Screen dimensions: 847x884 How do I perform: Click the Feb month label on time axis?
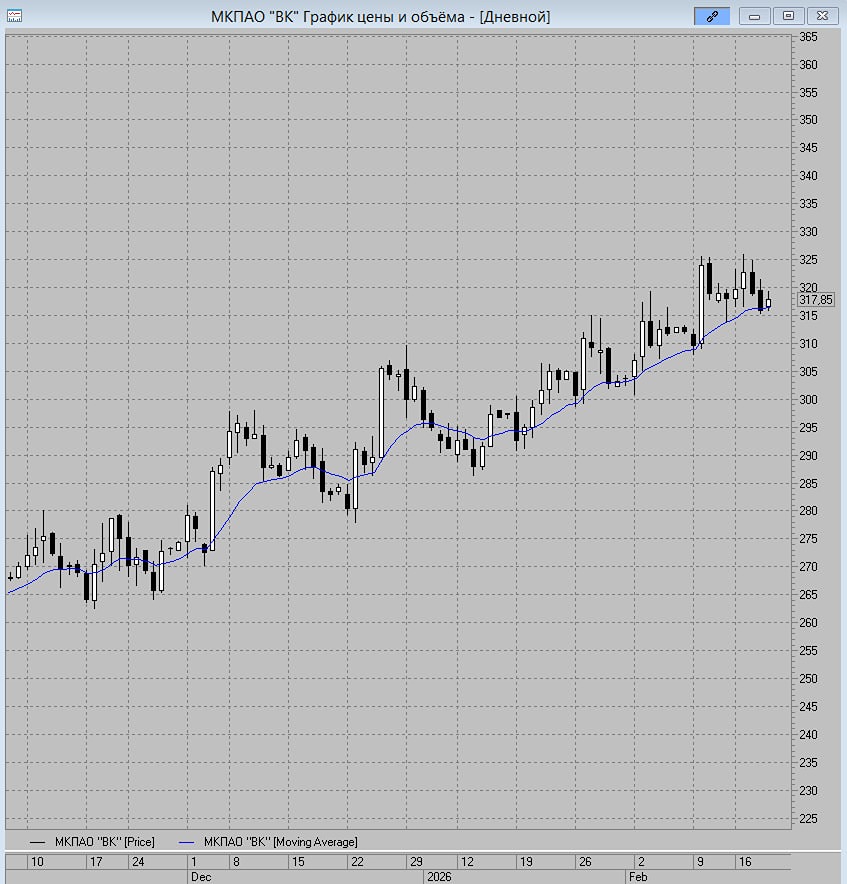click(x=638, y=877)
